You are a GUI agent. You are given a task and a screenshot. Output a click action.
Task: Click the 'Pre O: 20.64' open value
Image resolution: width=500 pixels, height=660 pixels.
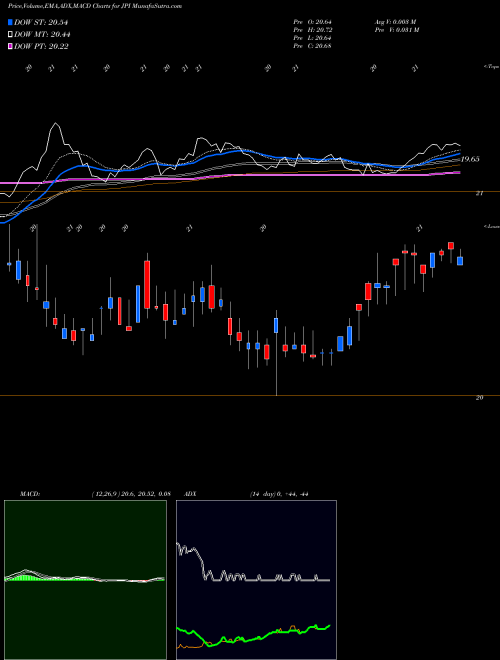[312, 22]
